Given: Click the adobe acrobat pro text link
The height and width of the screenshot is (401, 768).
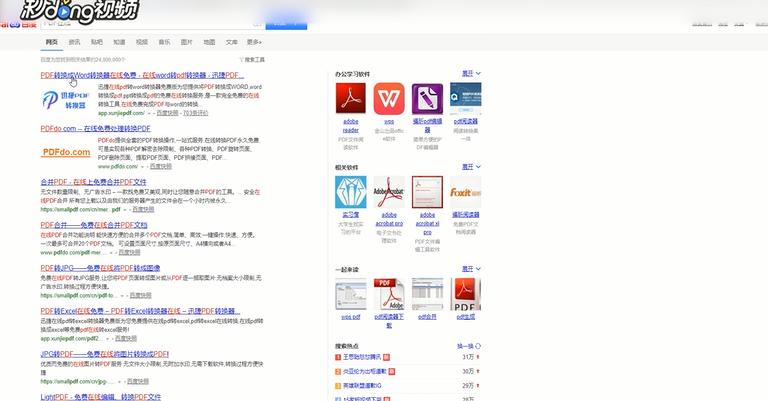Looking at the screenshot, I should 389,219.
